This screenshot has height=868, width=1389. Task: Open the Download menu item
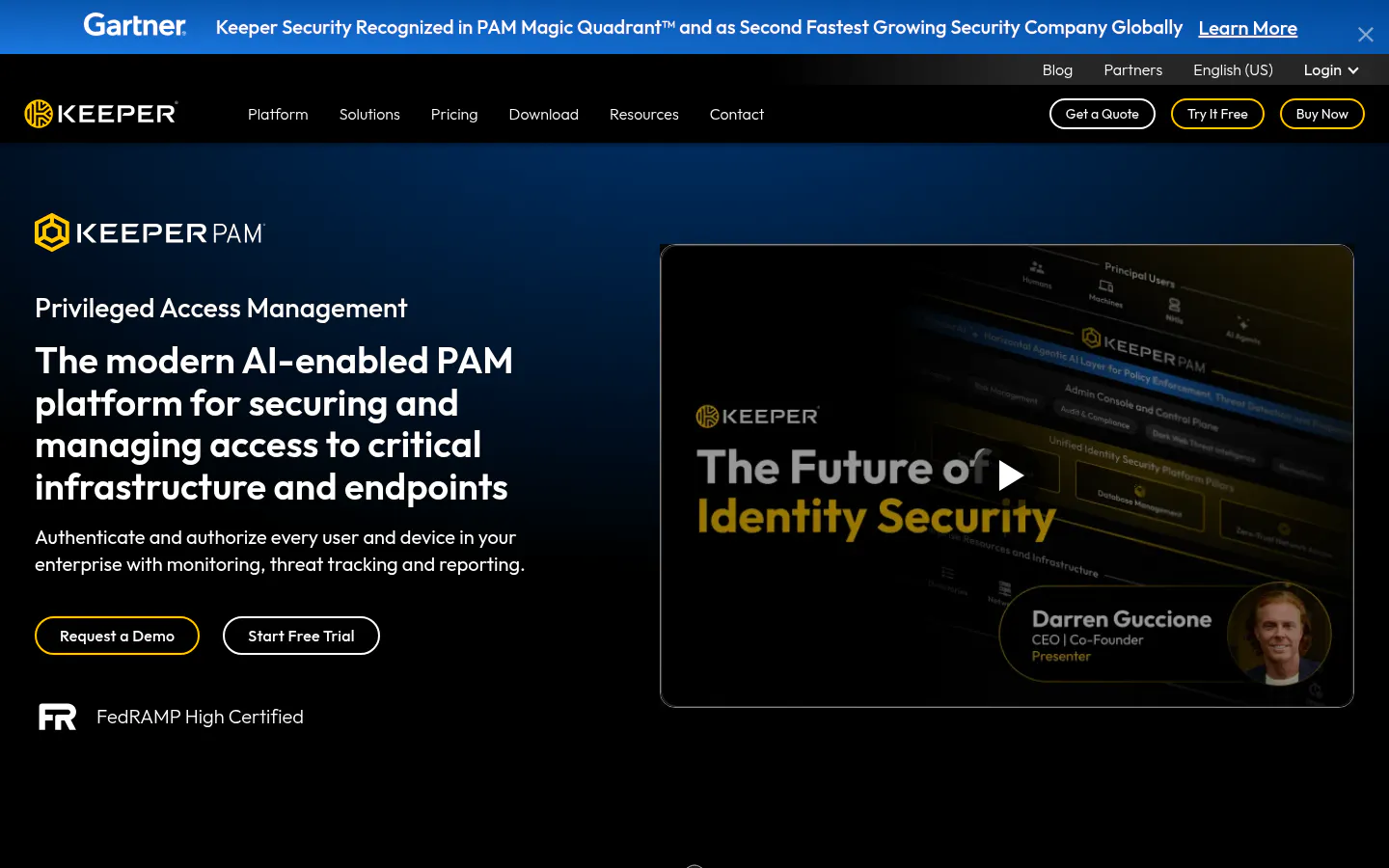tap(544, 114)
